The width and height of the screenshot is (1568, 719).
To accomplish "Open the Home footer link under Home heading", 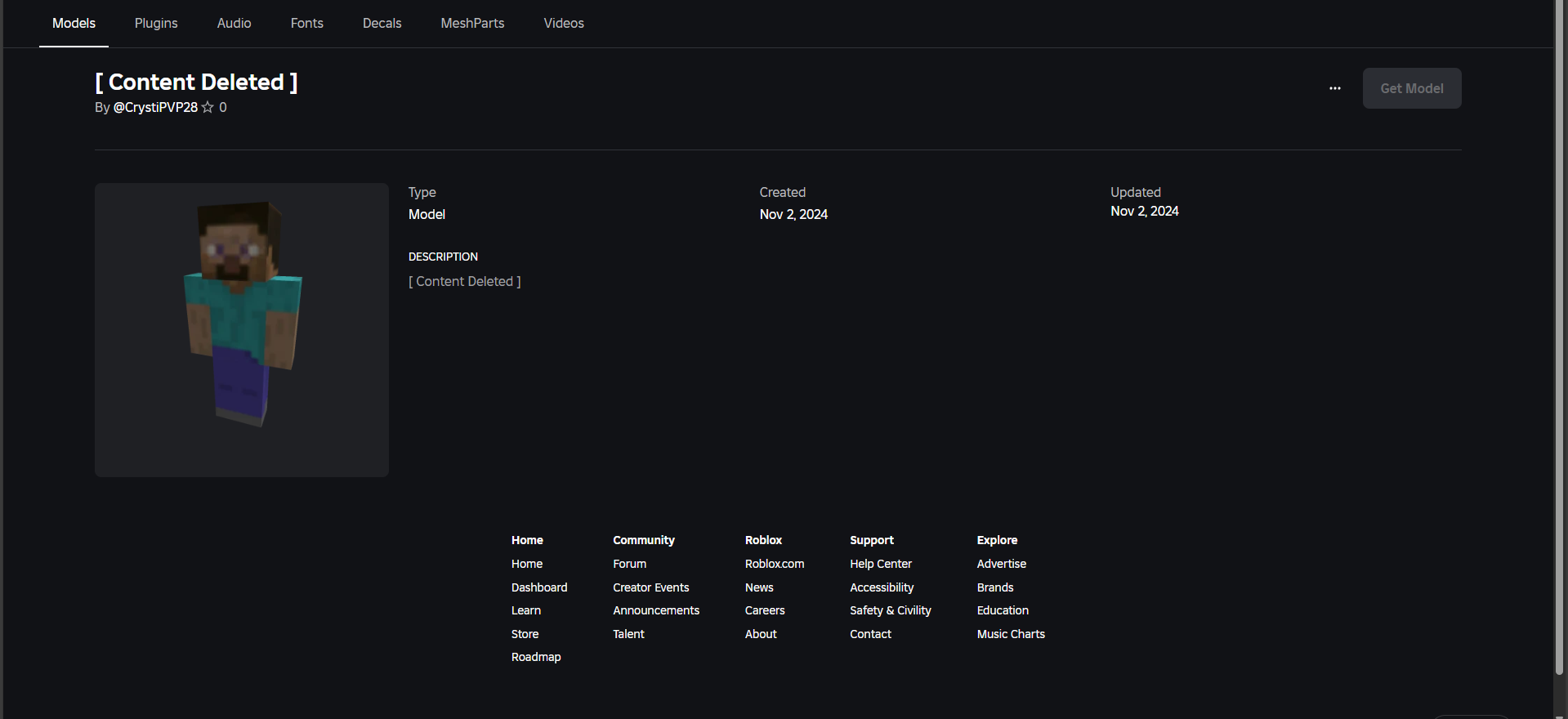I will [x=527, y=564].
